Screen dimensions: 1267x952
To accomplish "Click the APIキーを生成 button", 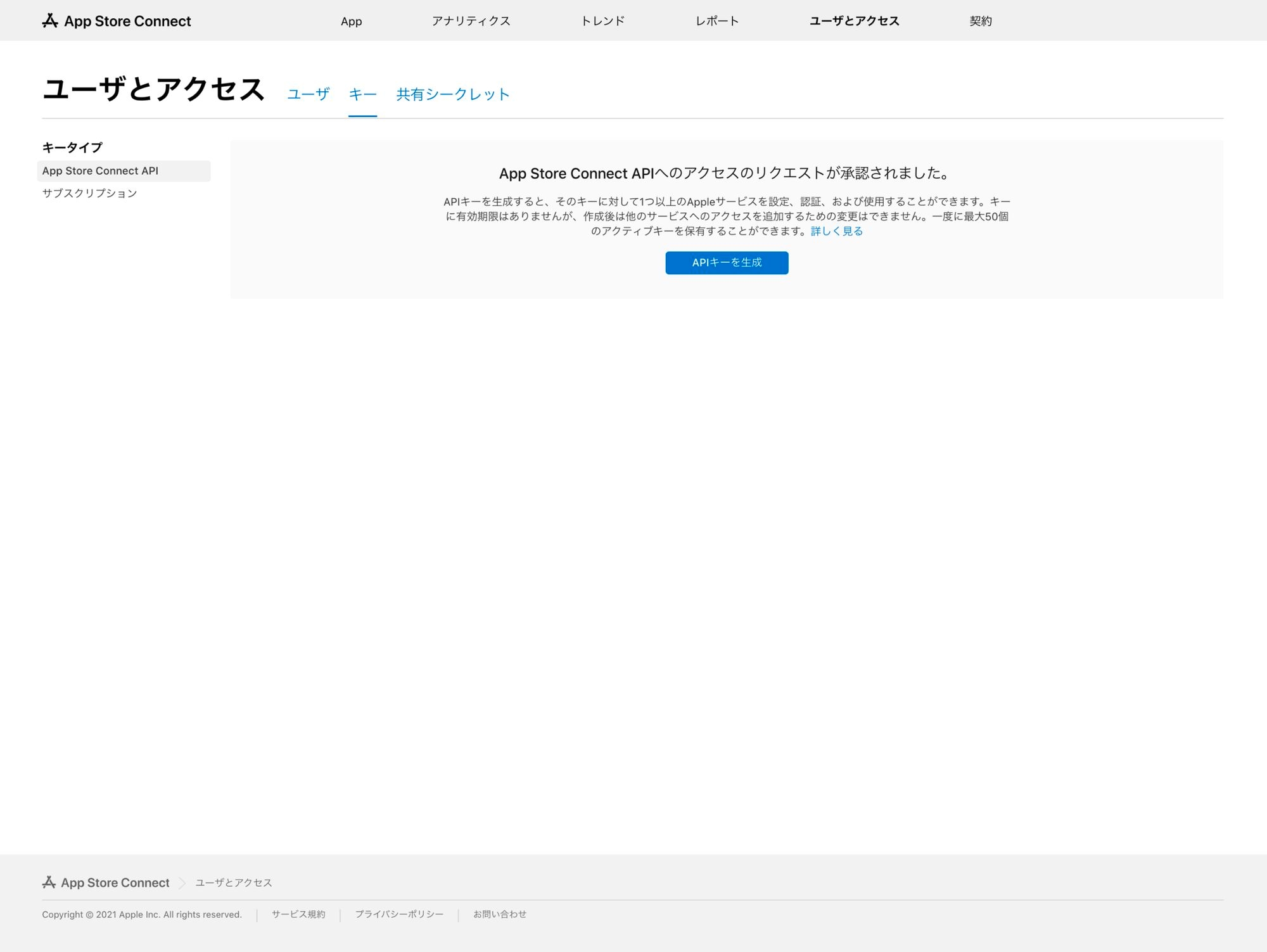I will click(727, 263).
